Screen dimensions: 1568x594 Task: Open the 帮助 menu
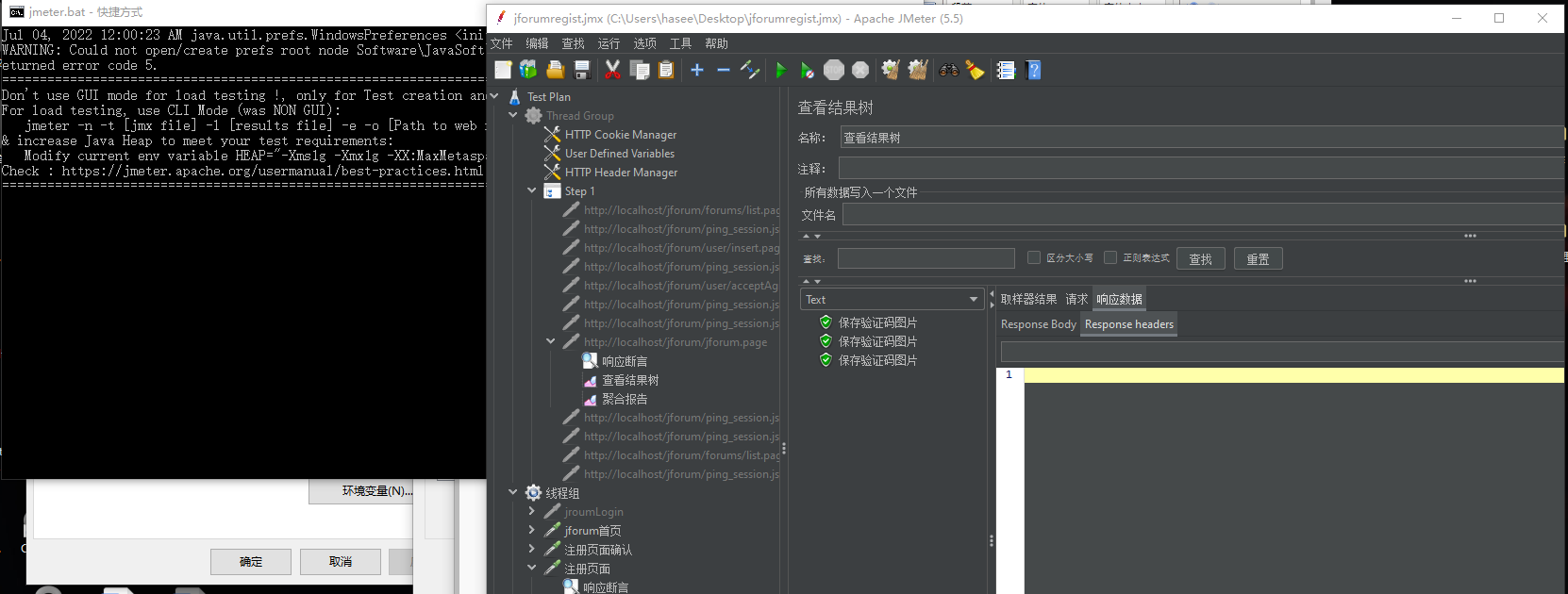717,43
